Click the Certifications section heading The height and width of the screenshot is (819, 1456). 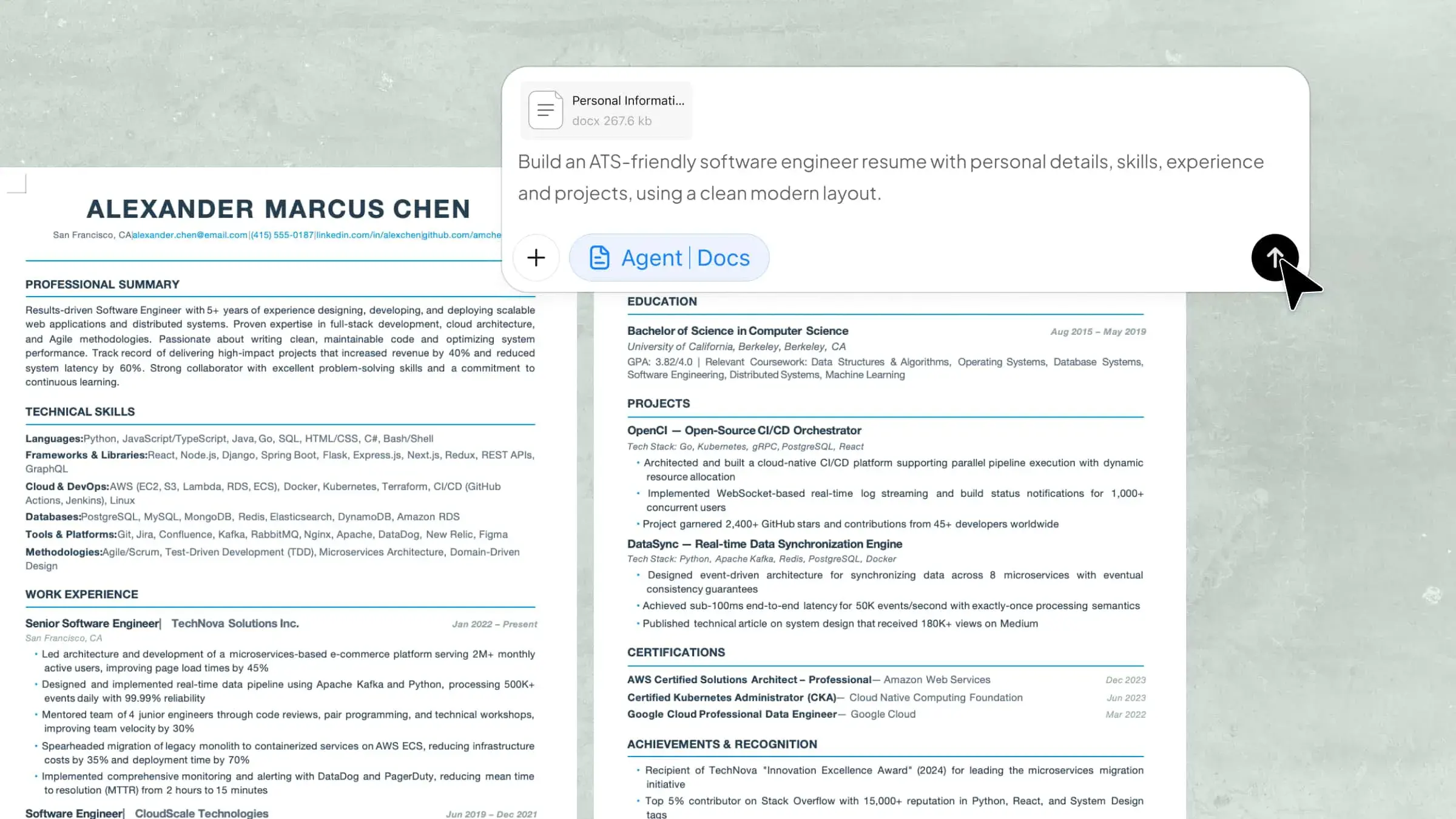point(676,652)
